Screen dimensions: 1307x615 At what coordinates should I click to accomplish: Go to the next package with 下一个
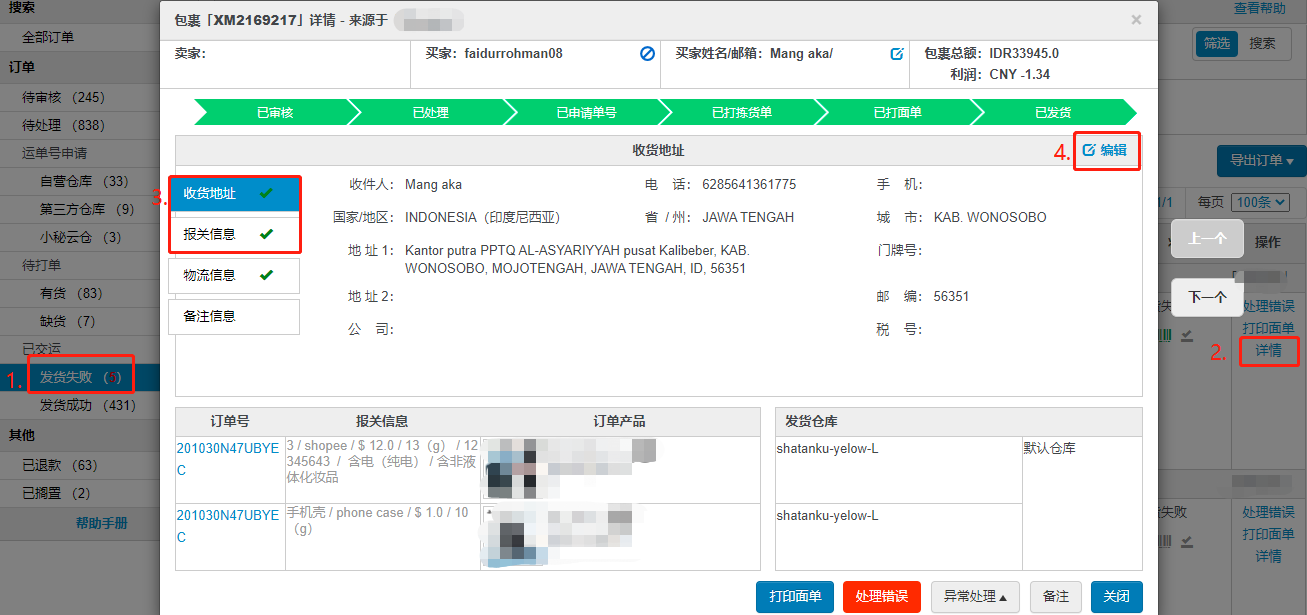(x=1207, y=297)
